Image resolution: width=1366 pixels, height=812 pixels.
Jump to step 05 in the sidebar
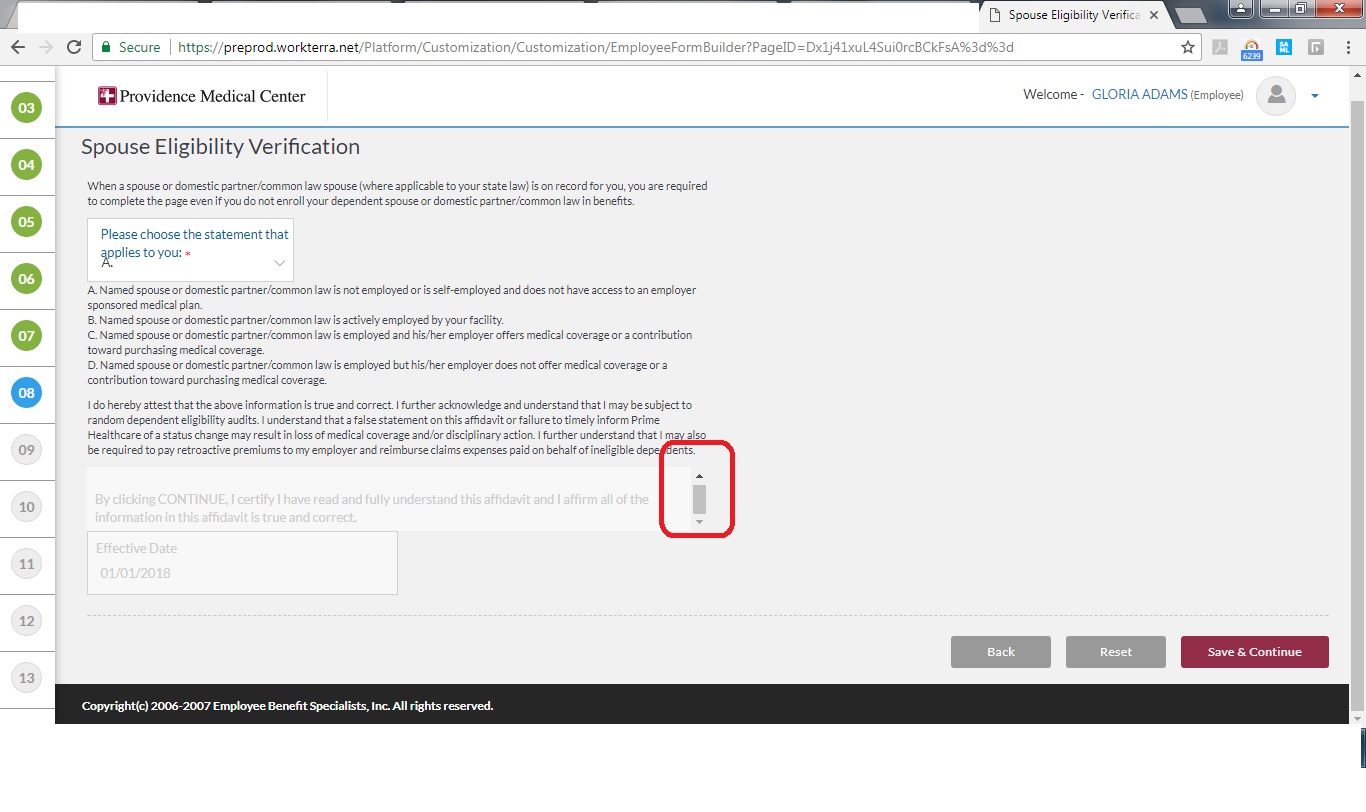26,222
